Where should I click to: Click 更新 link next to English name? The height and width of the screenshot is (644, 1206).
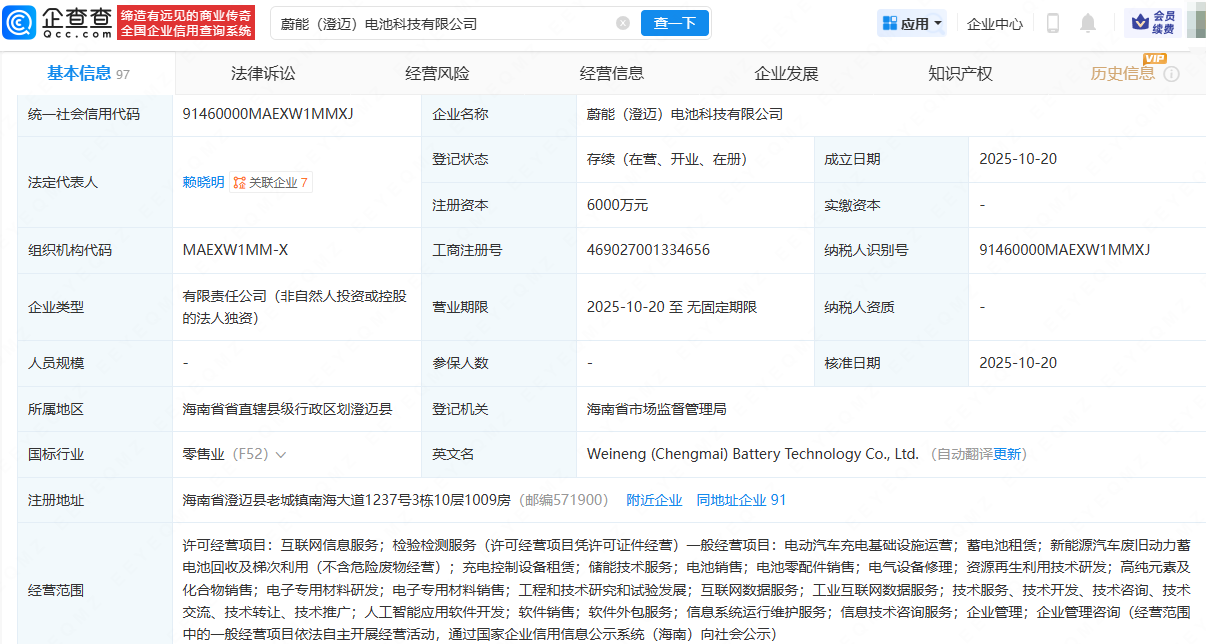pyautogui.click(x=1007, y=454)
